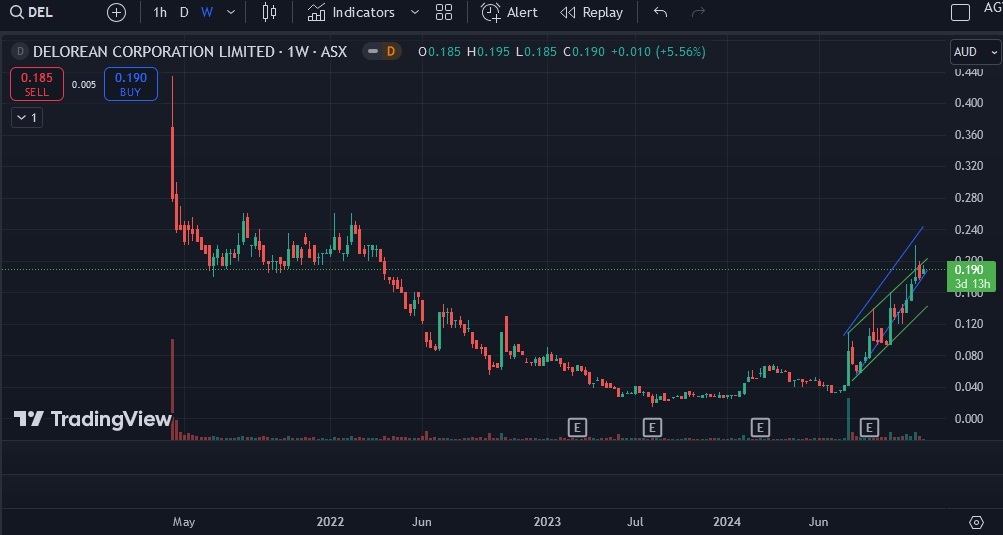Expand favorite indicators dropdown arrow

pyautogui.click(x=415, y=12)
